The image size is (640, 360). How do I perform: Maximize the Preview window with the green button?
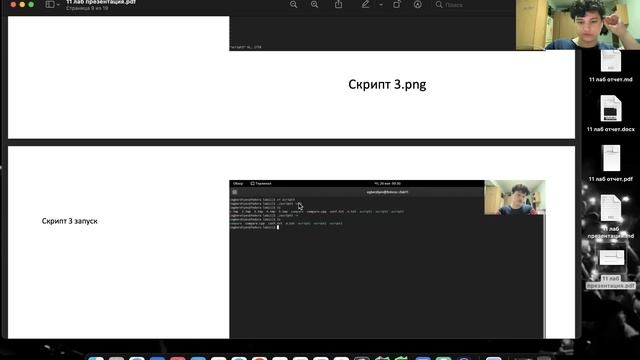(x=31, y=4)
